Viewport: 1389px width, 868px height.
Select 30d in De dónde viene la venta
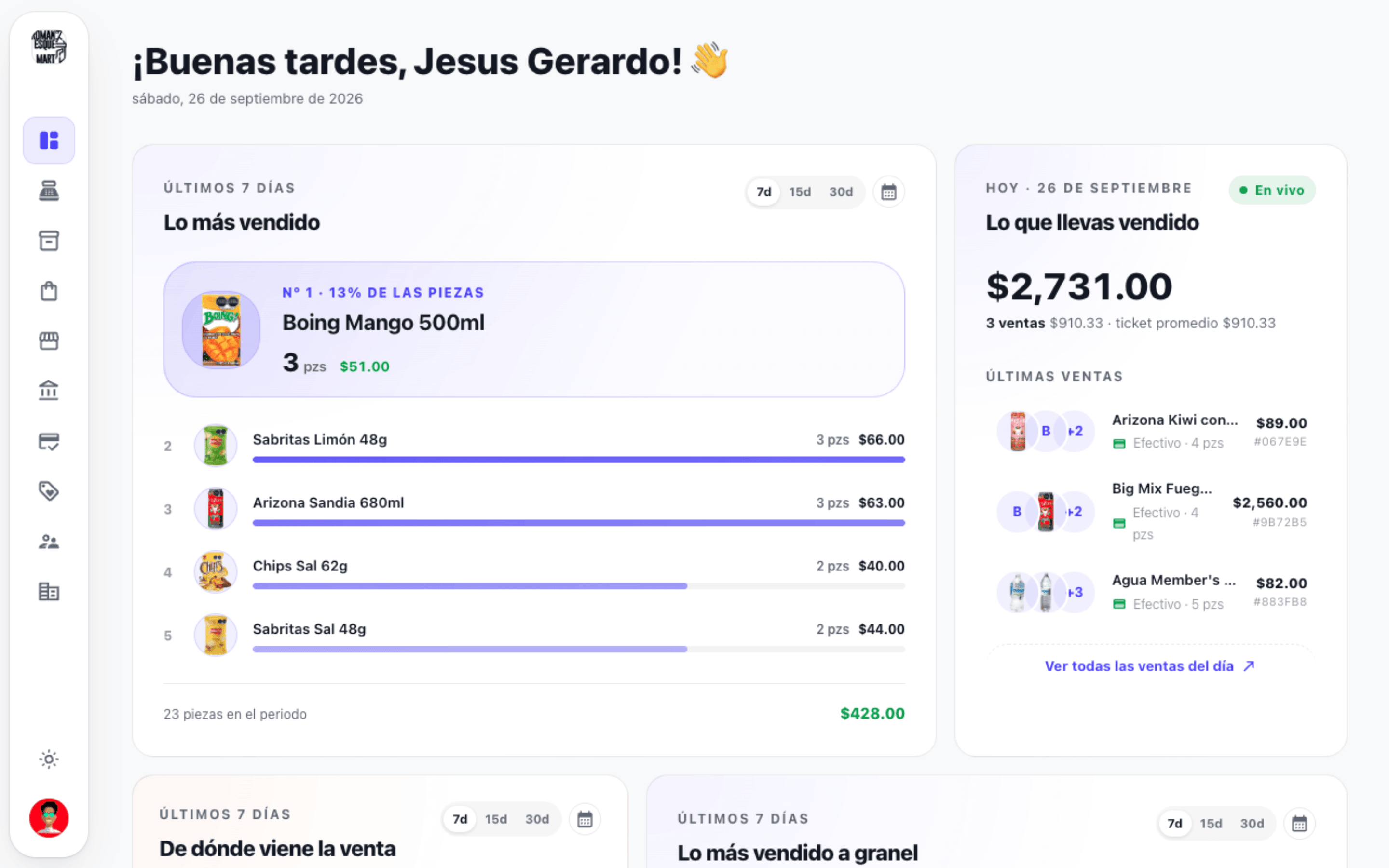tap(537, 819)
